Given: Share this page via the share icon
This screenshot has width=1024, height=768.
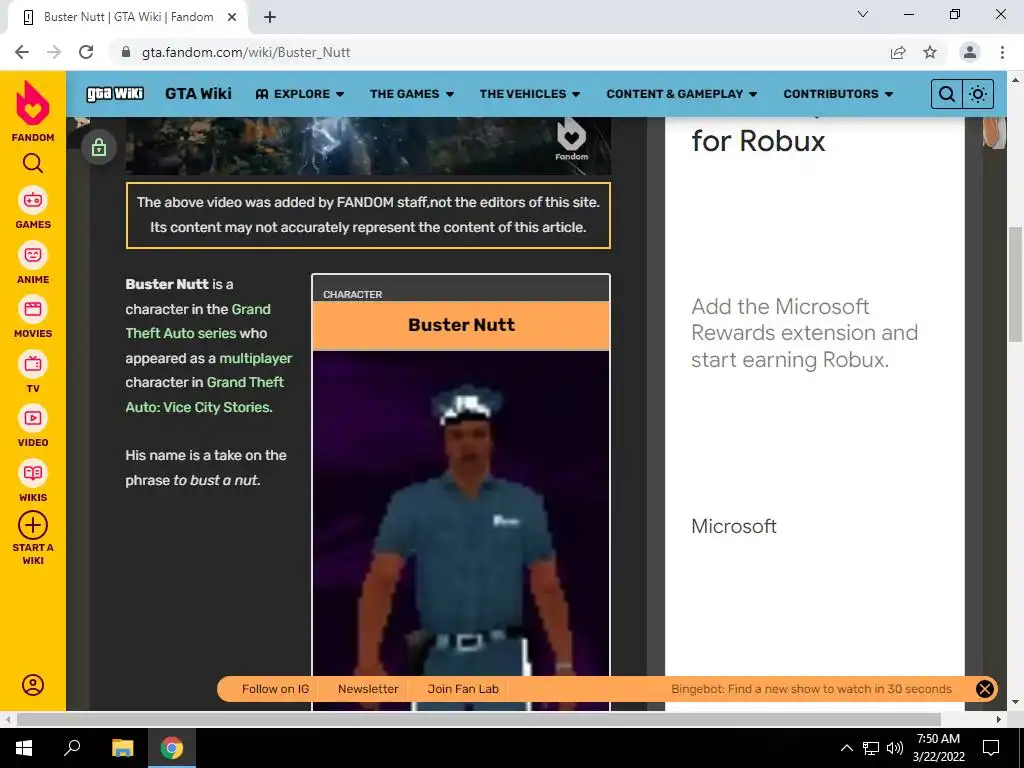Looking at the screenshot, I should (x=898, y=52).
